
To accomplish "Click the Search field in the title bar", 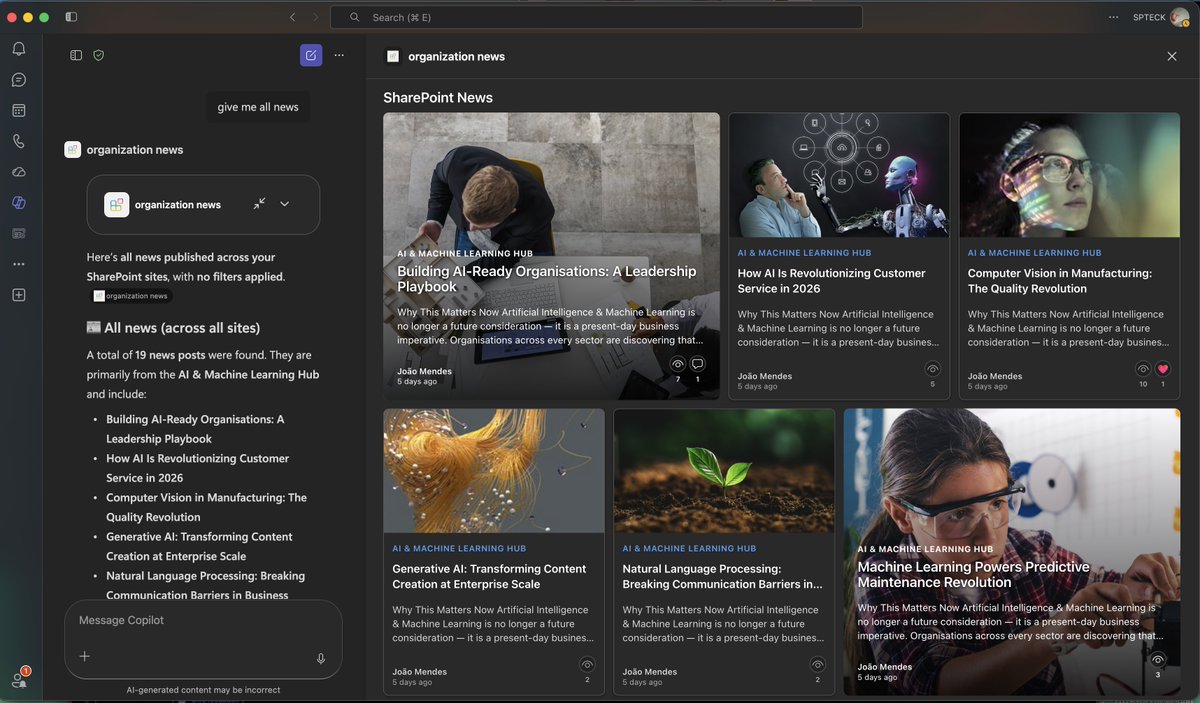I will pyautogui.click(x=596, y=17).
